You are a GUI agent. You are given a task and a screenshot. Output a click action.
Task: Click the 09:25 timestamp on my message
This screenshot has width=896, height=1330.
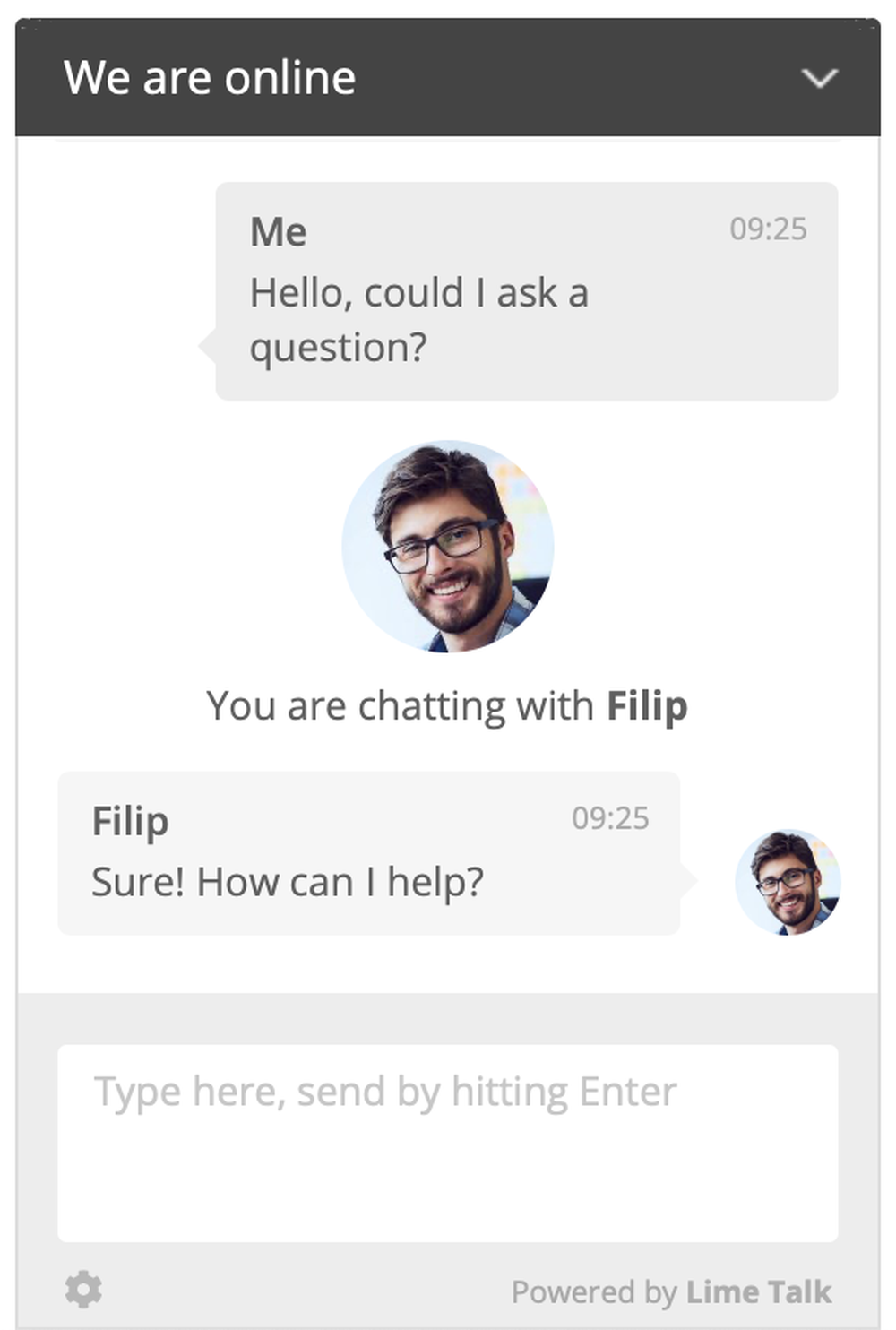click(768, 229)
